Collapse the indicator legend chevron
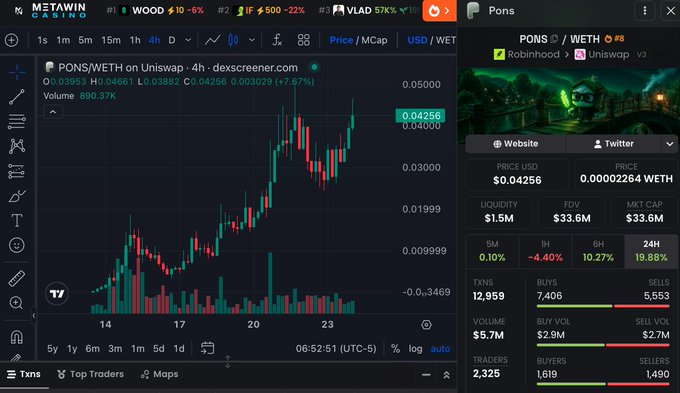Image resolution: width=680 pixels, height=393 pixels. click(53, 112)
